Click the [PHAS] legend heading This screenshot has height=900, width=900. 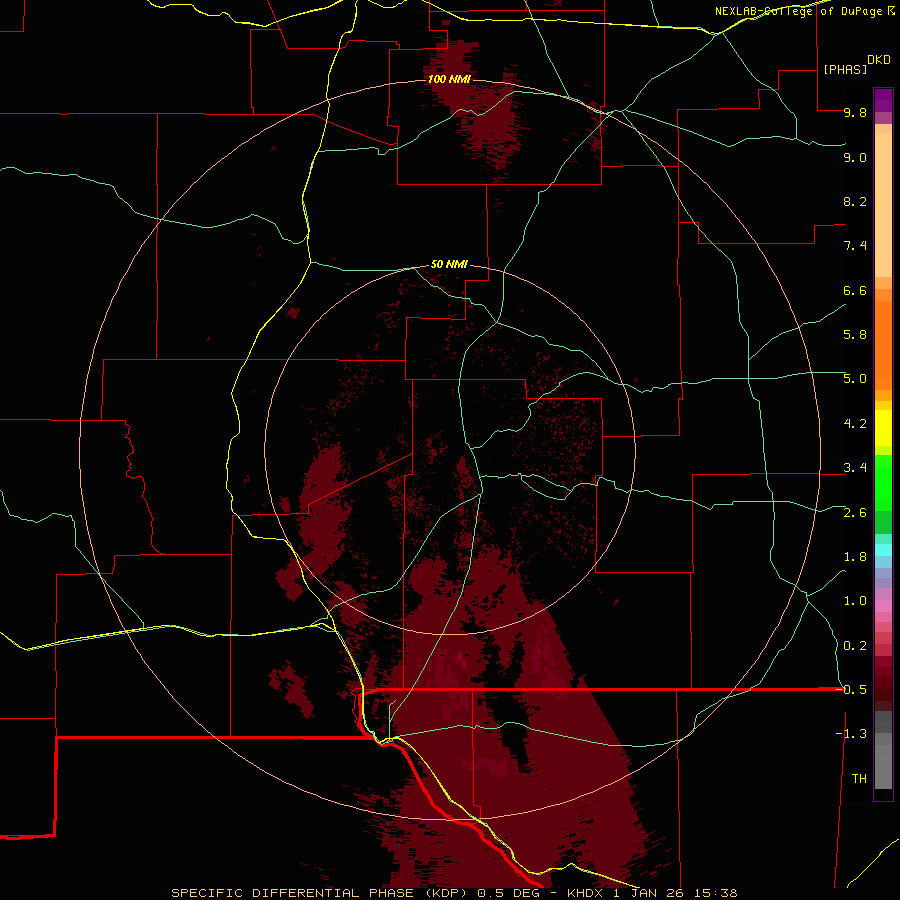pos(845,69)
